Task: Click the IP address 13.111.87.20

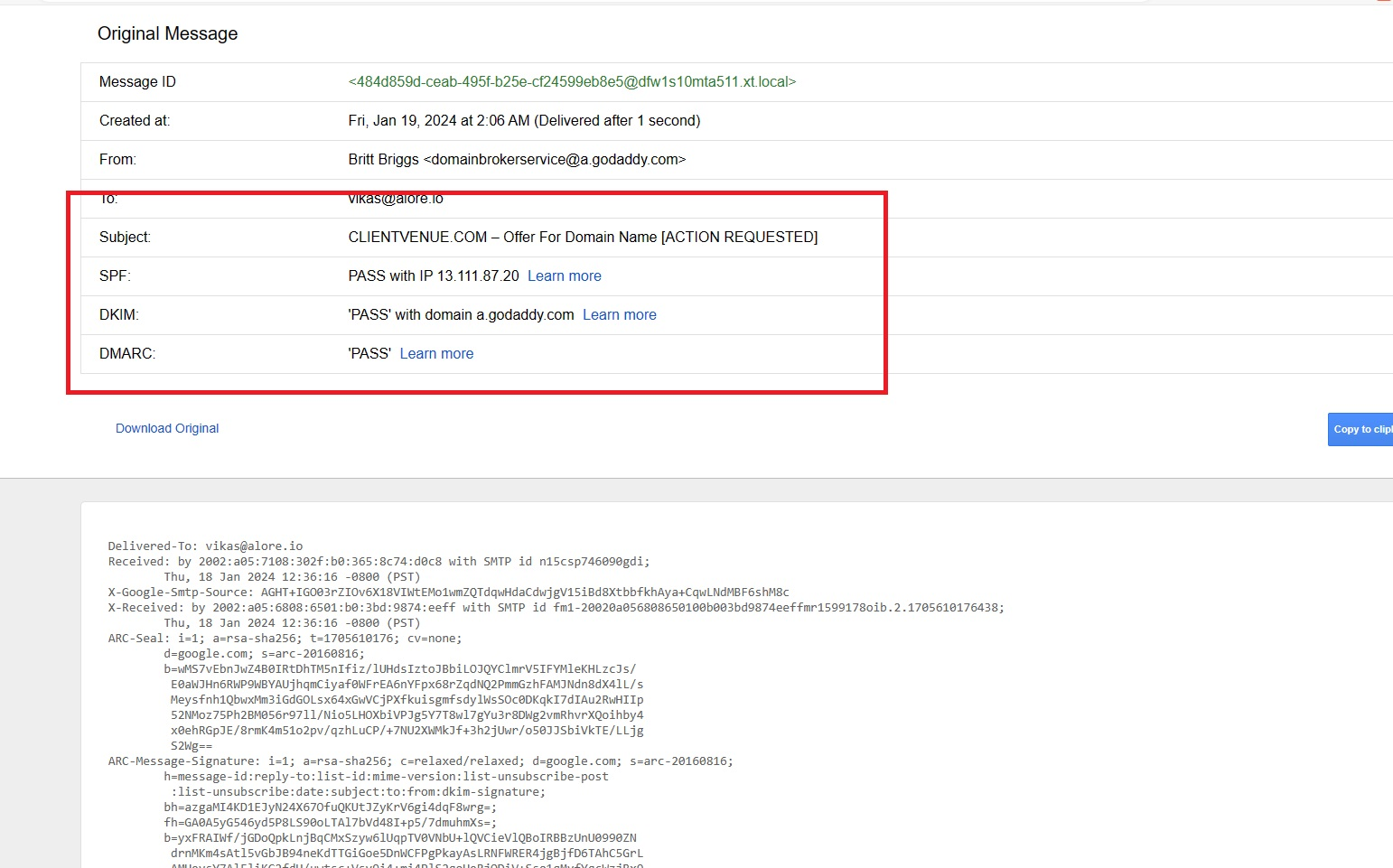Action: 472,275
